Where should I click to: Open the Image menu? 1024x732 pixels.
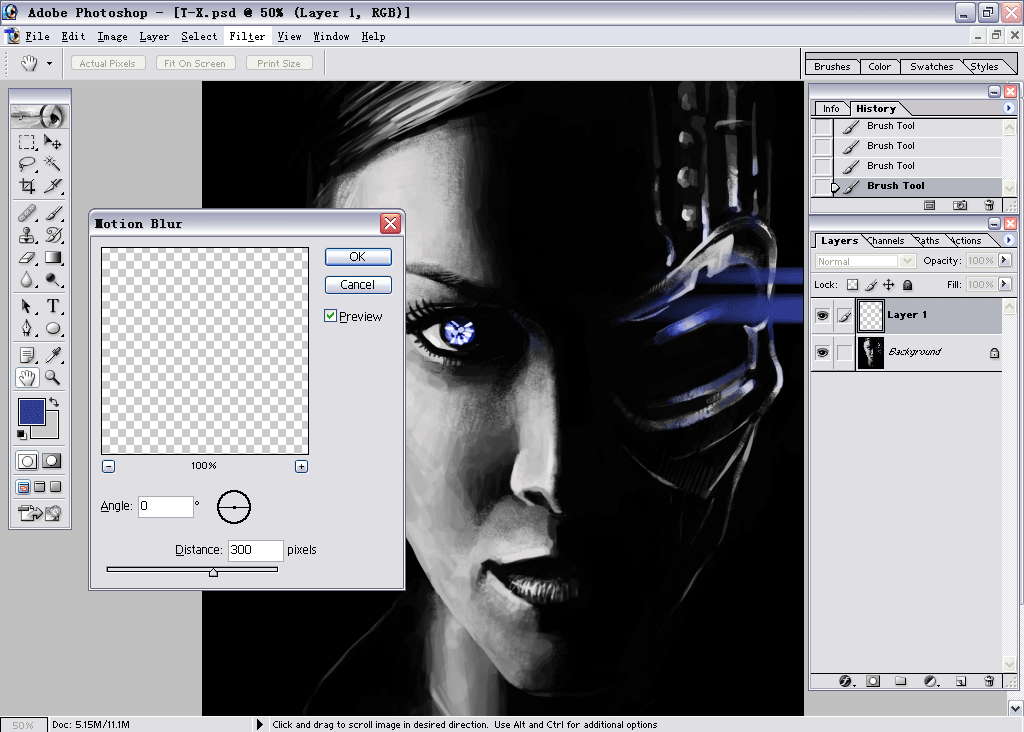tap(112, 37)
